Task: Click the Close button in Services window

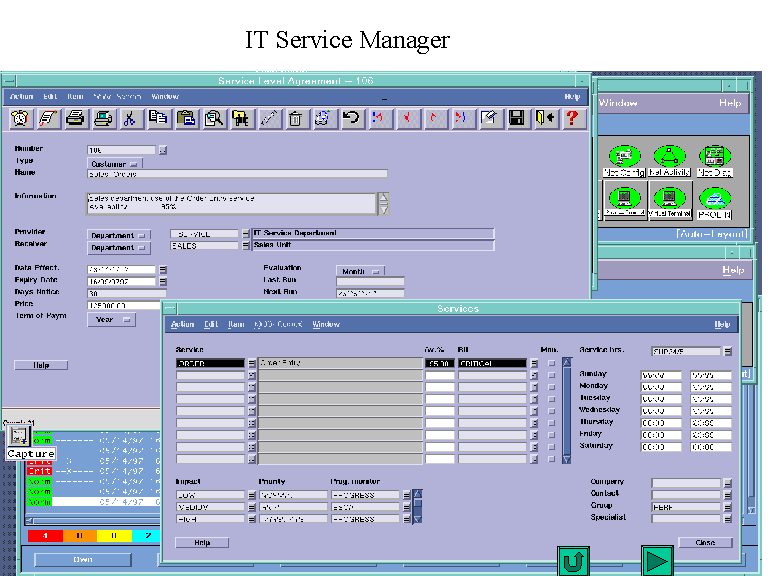Action: pyautogui.click(x=705, y=542)
